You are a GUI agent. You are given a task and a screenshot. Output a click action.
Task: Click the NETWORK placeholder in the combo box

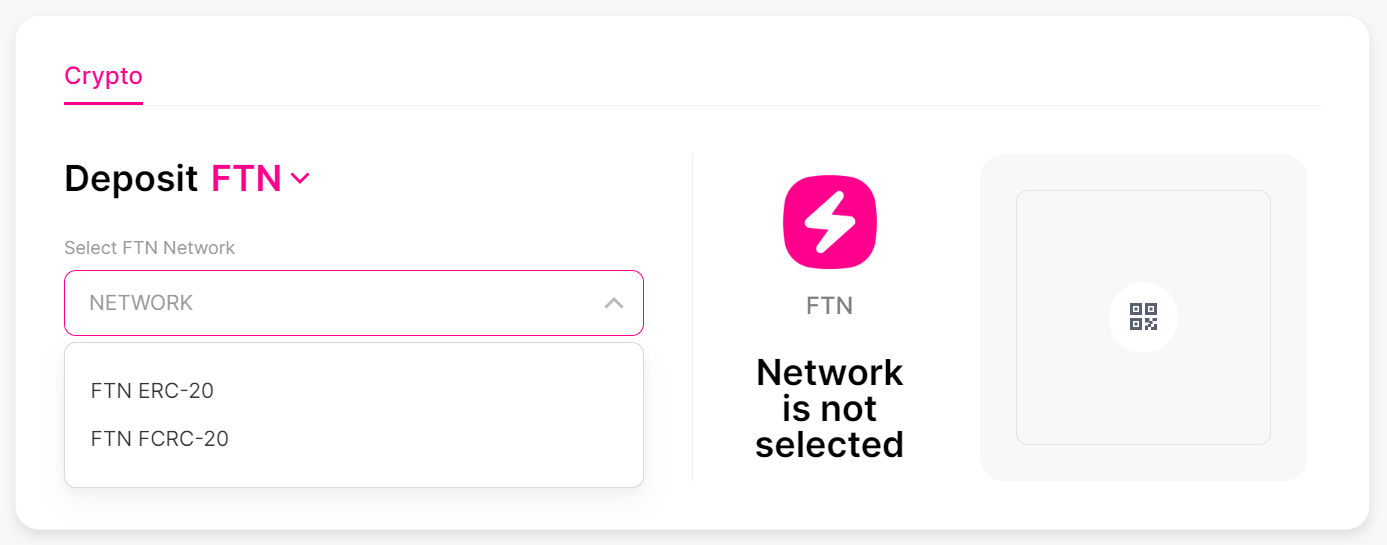[141, 302]
